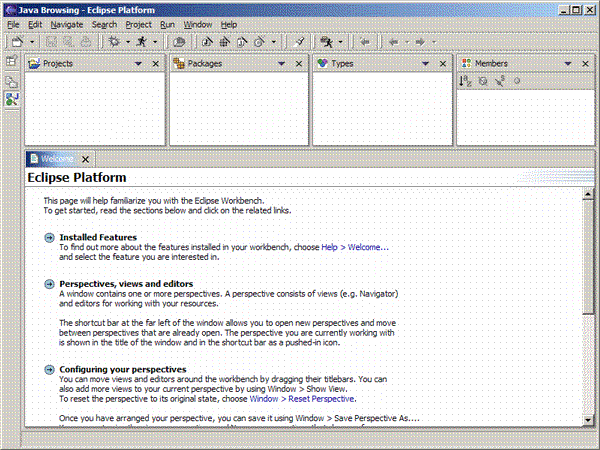Click the New wizard icon
Screen dimensions: 600x450
(17, 42)
